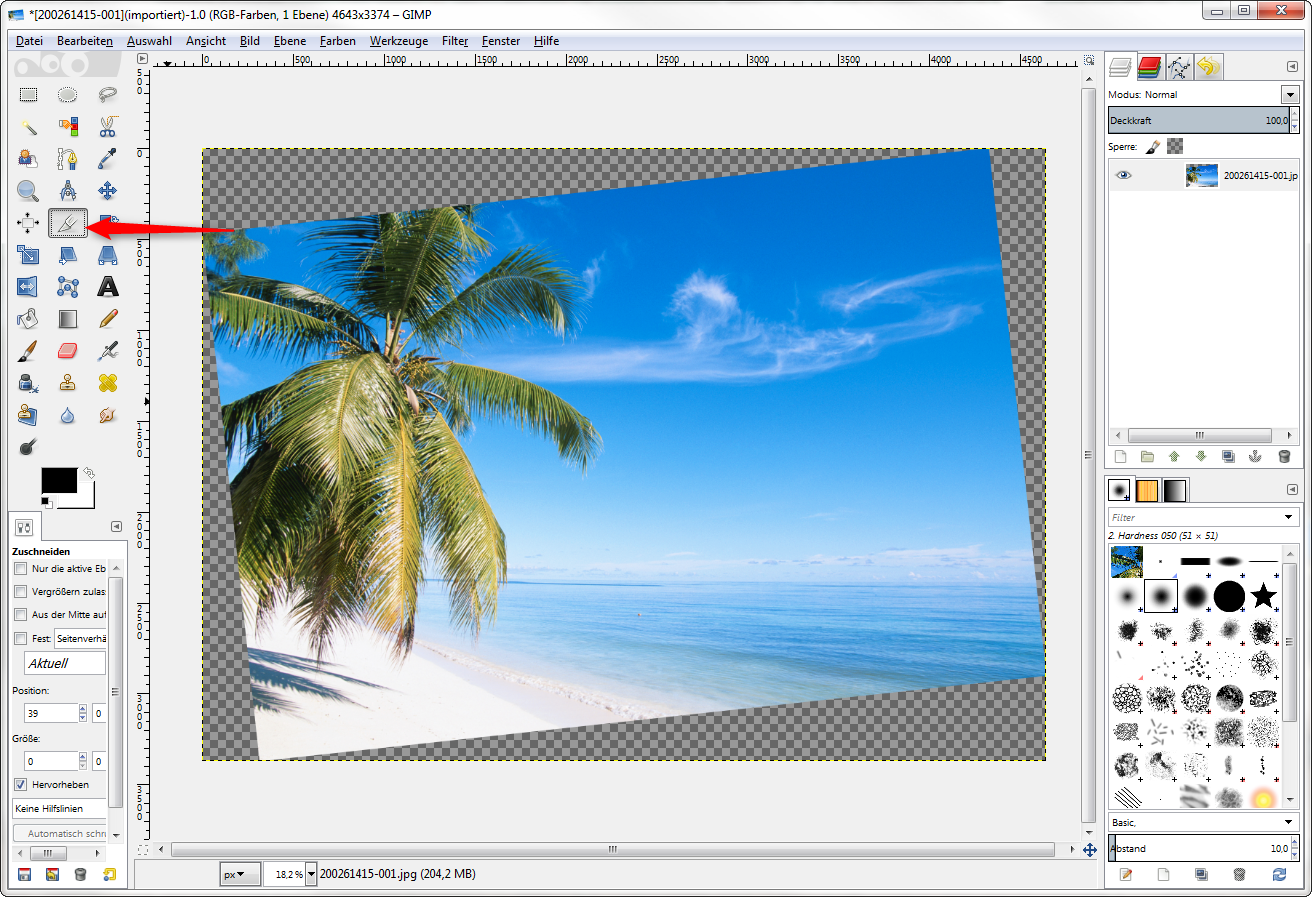Open the Filter menu
This screenshot has width=1312, height=897.
point(454,41)
